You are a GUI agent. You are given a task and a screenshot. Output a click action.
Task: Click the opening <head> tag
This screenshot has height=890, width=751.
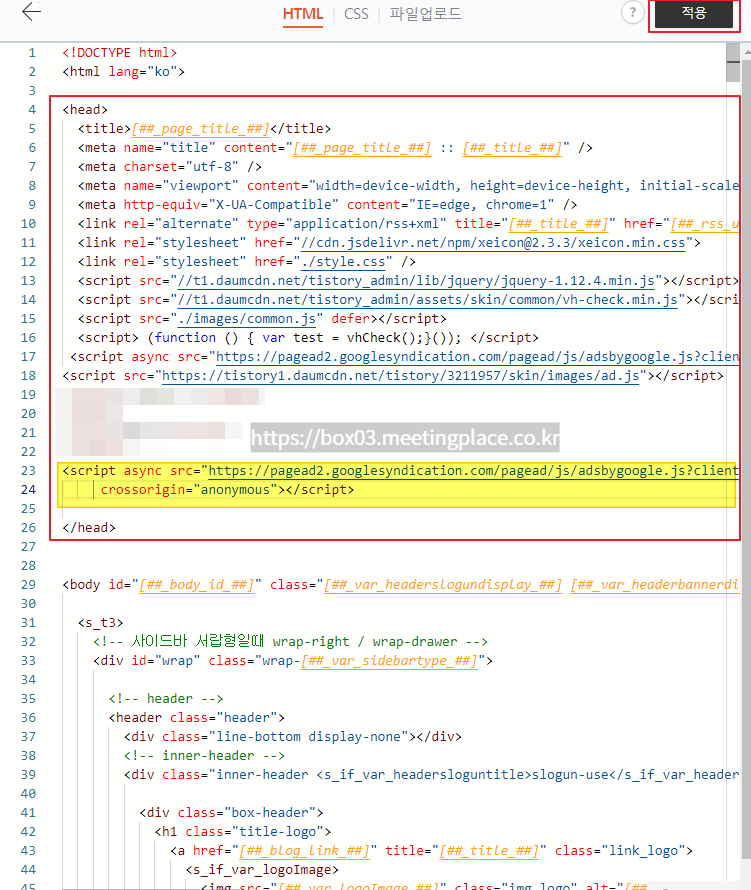point(85,110)
